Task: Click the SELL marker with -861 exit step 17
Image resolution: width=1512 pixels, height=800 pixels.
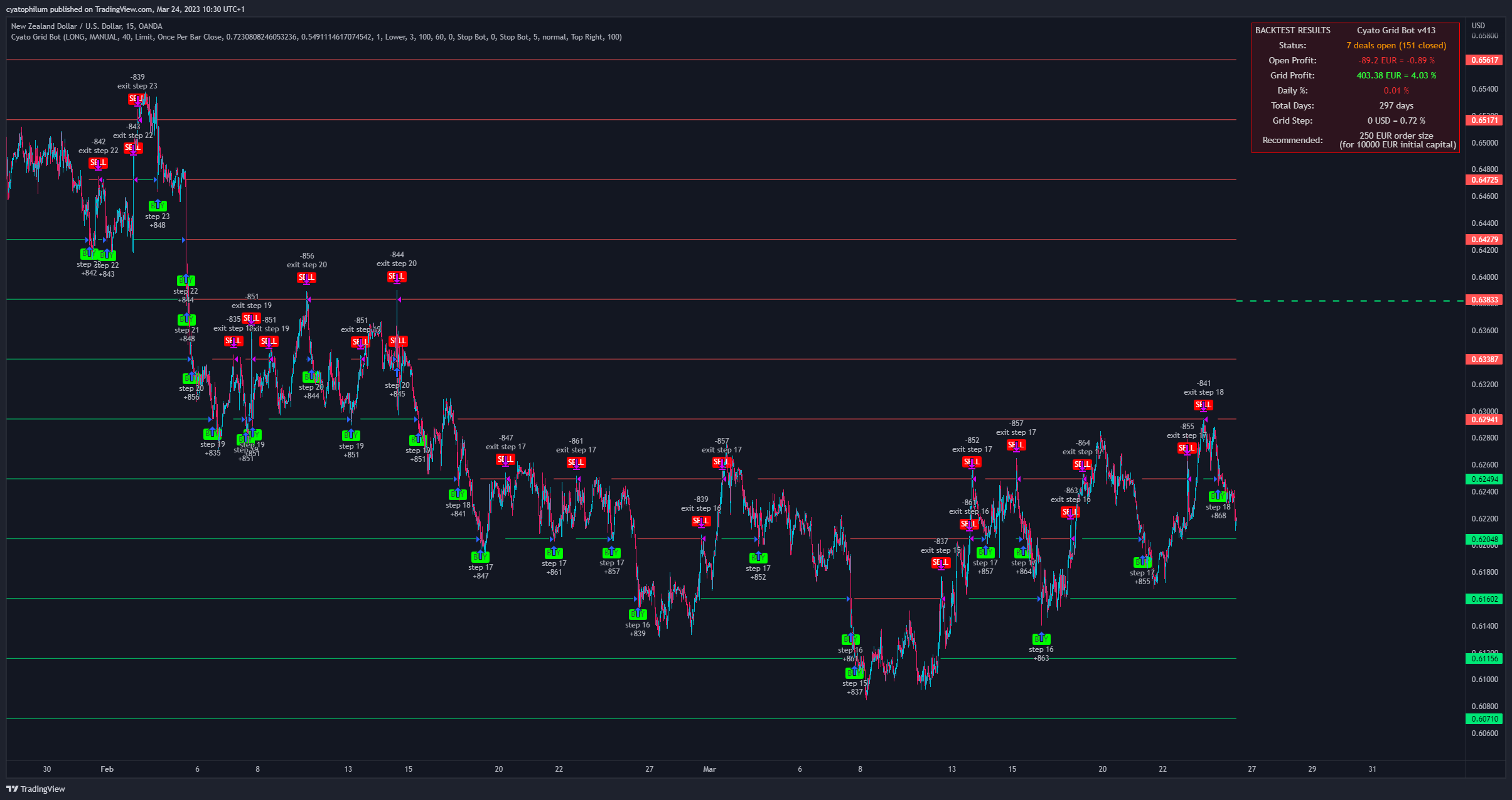Action: click(x=576, y=462)
